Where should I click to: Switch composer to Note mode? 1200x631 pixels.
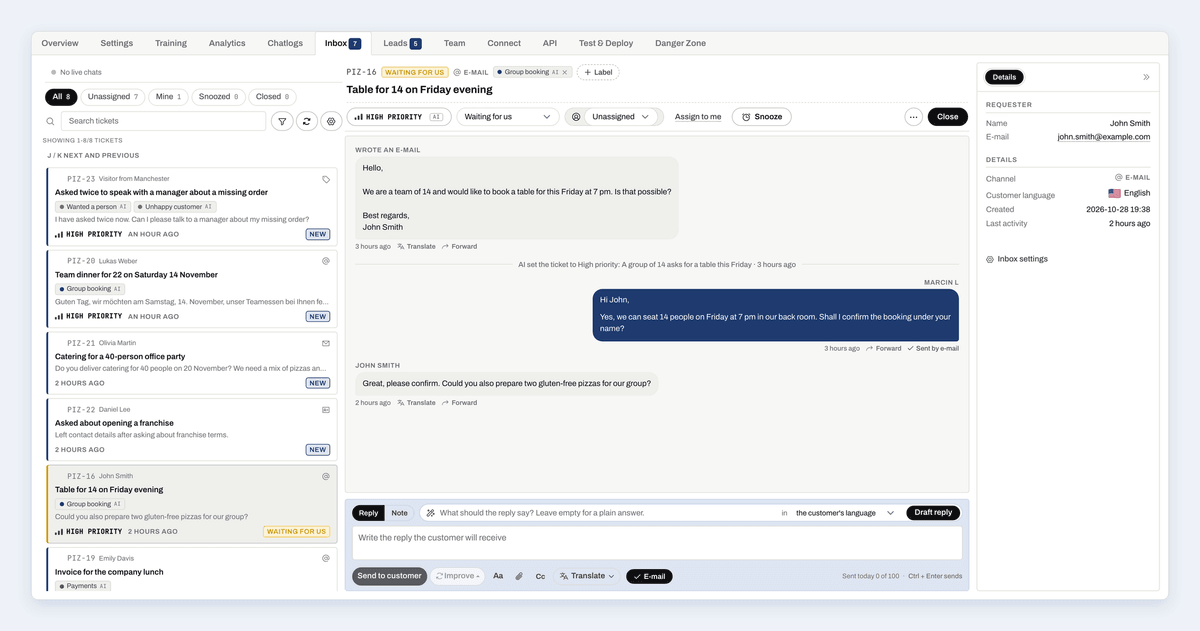(399, 513)
